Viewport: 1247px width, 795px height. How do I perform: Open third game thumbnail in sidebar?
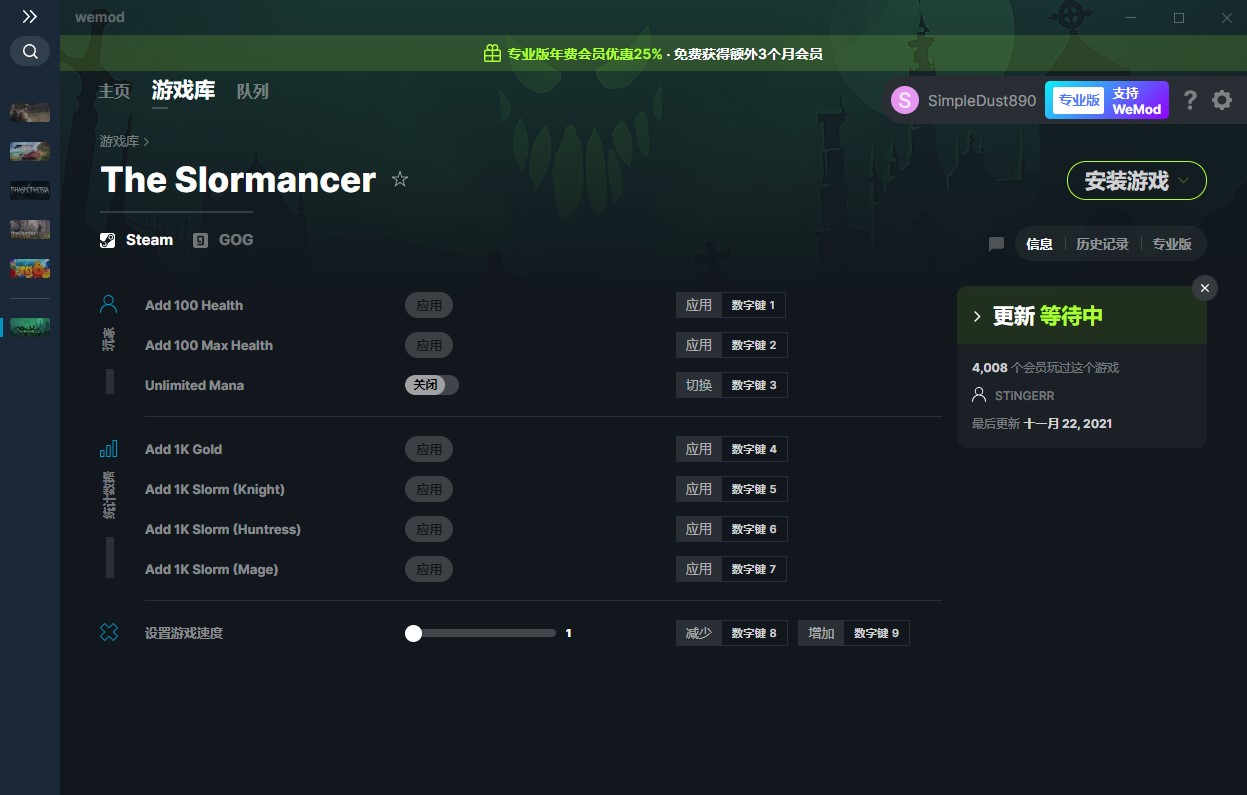tap(30, 190)
